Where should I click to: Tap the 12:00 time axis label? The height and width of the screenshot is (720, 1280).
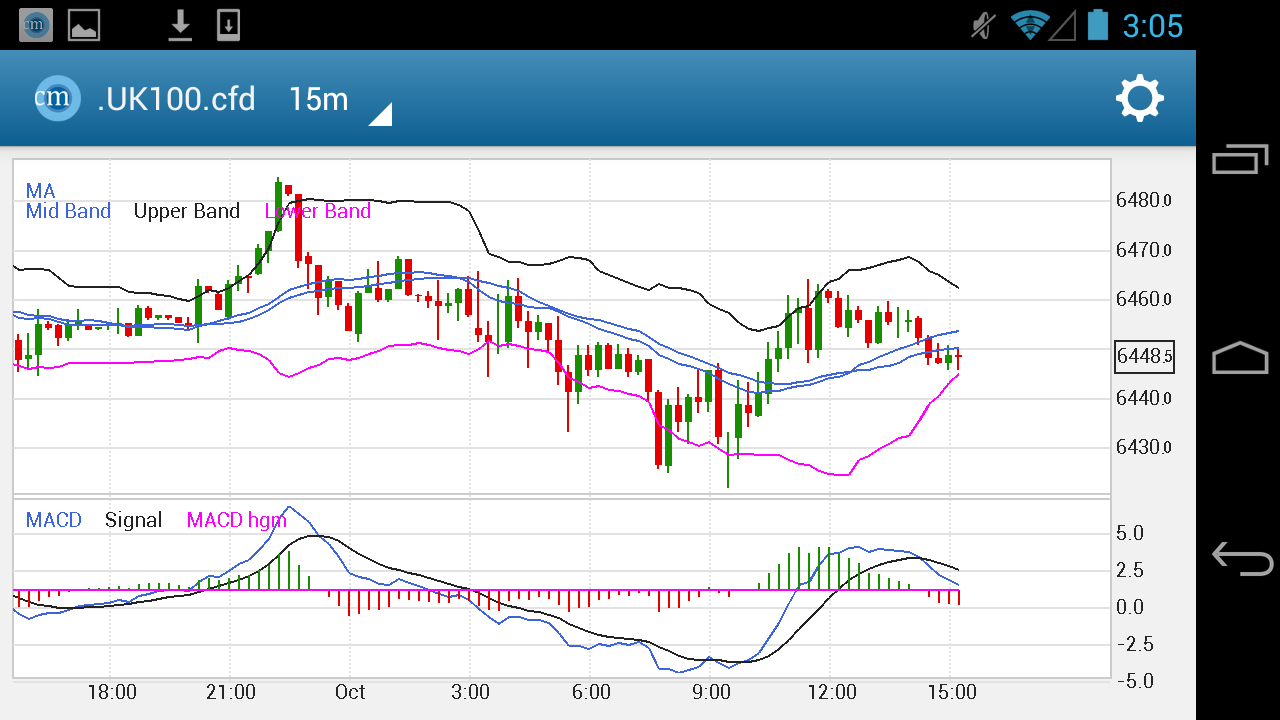832,692
